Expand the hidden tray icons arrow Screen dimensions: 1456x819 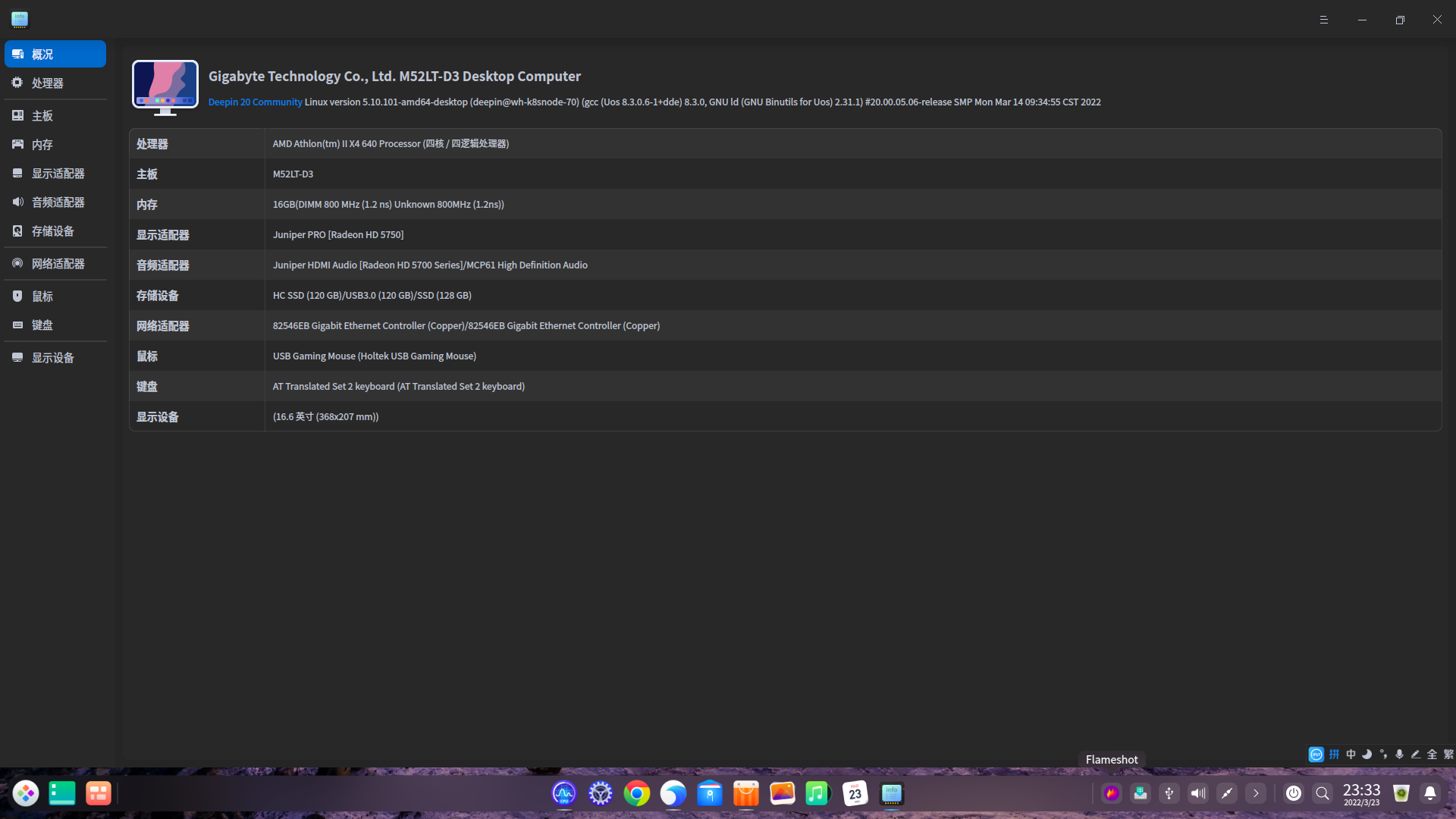(x=1256, y=793)
